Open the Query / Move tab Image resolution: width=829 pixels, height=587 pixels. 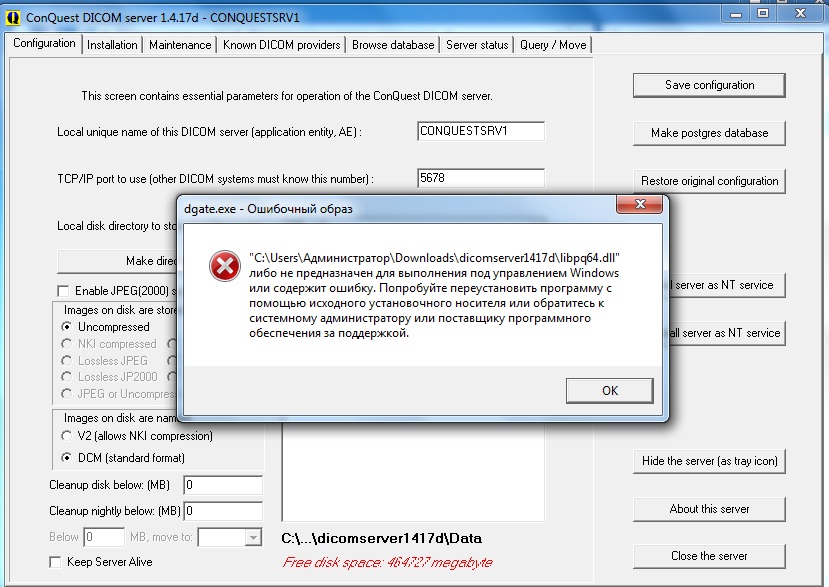tap(553, 45)
